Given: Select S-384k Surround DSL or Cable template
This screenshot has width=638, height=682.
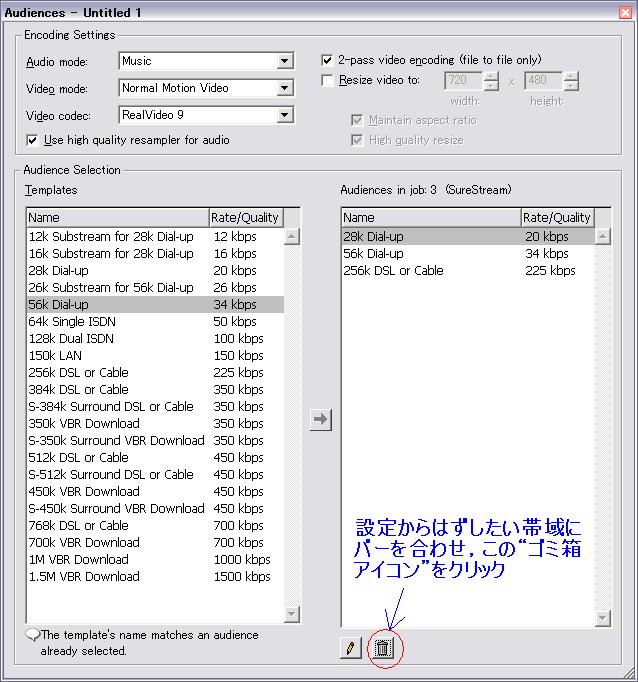Looking at the screenshot, I should (x=155, y=406).
